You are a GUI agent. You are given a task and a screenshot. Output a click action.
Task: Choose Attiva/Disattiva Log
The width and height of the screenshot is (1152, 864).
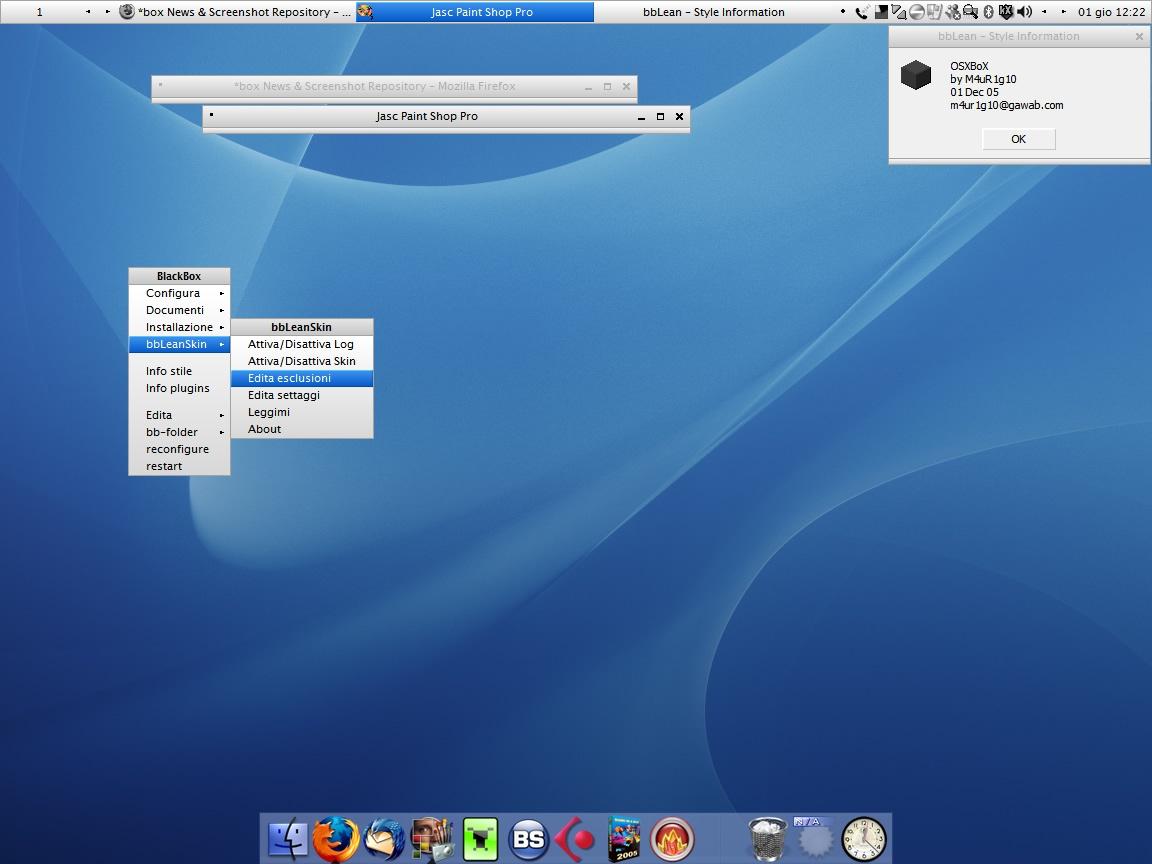click(x=302, y=344)
